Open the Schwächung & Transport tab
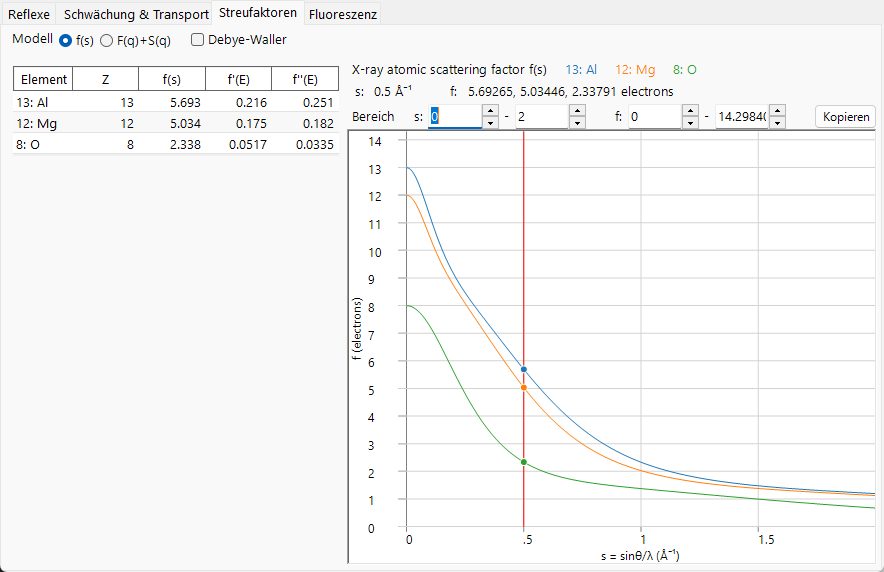Screen dimensions: 884x572 [x=136, y=14]
